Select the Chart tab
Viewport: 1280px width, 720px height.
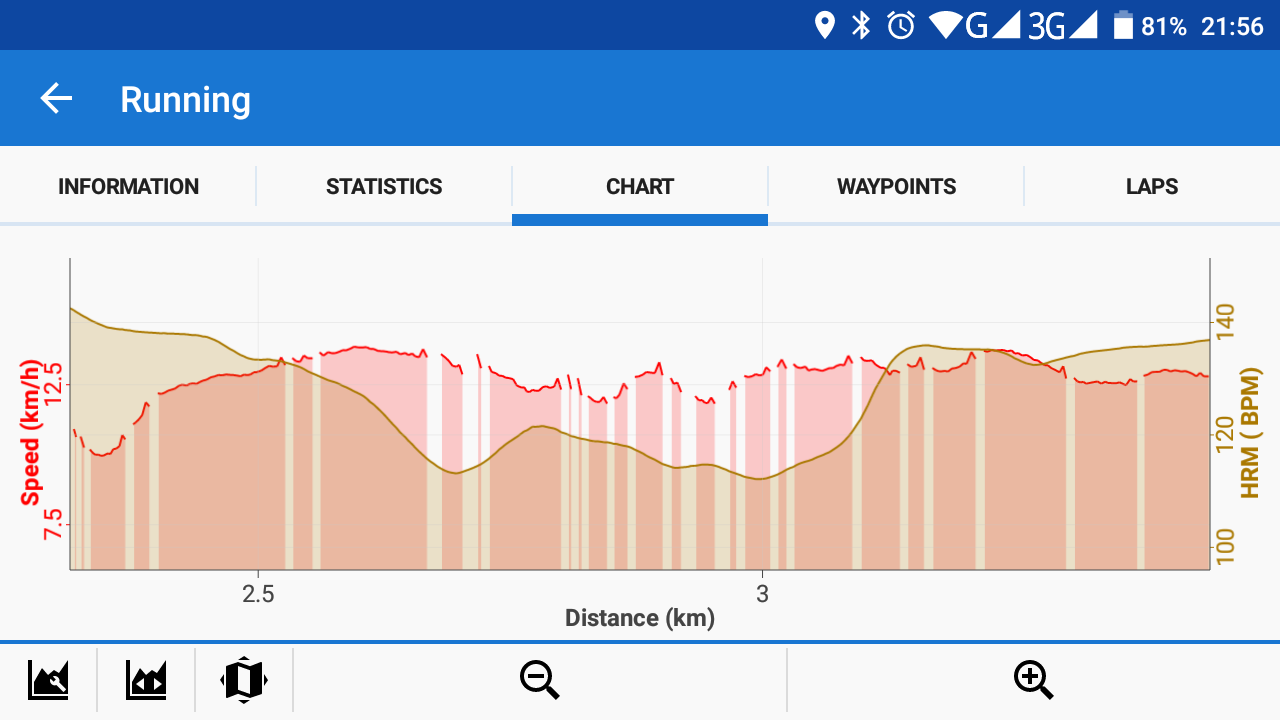tap(640, 187)
